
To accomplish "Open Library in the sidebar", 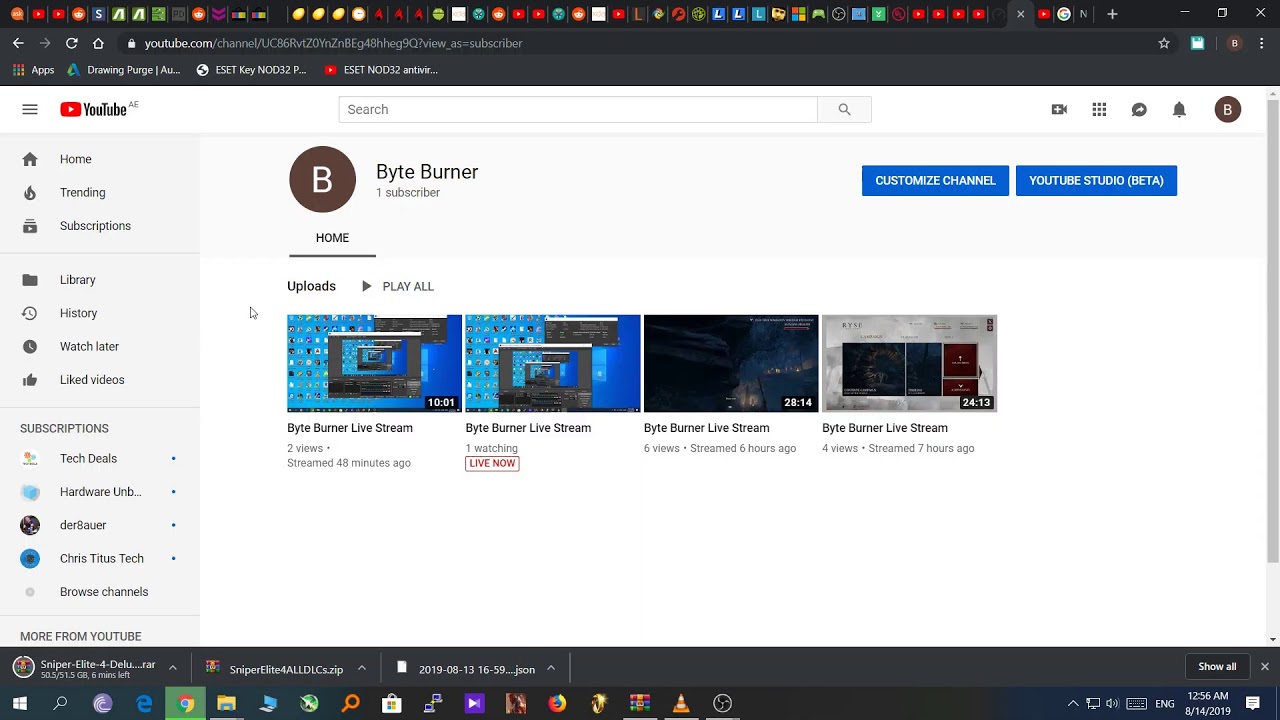I will [x=100, y=280].
